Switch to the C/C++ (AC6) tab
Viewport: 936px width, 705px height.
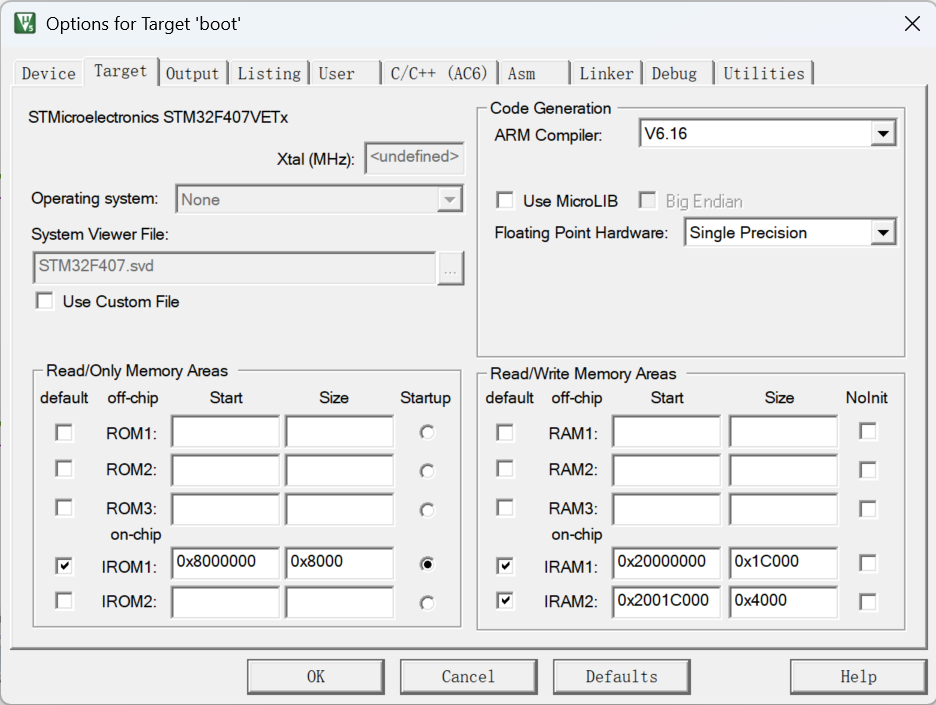[x=439, y=73]
